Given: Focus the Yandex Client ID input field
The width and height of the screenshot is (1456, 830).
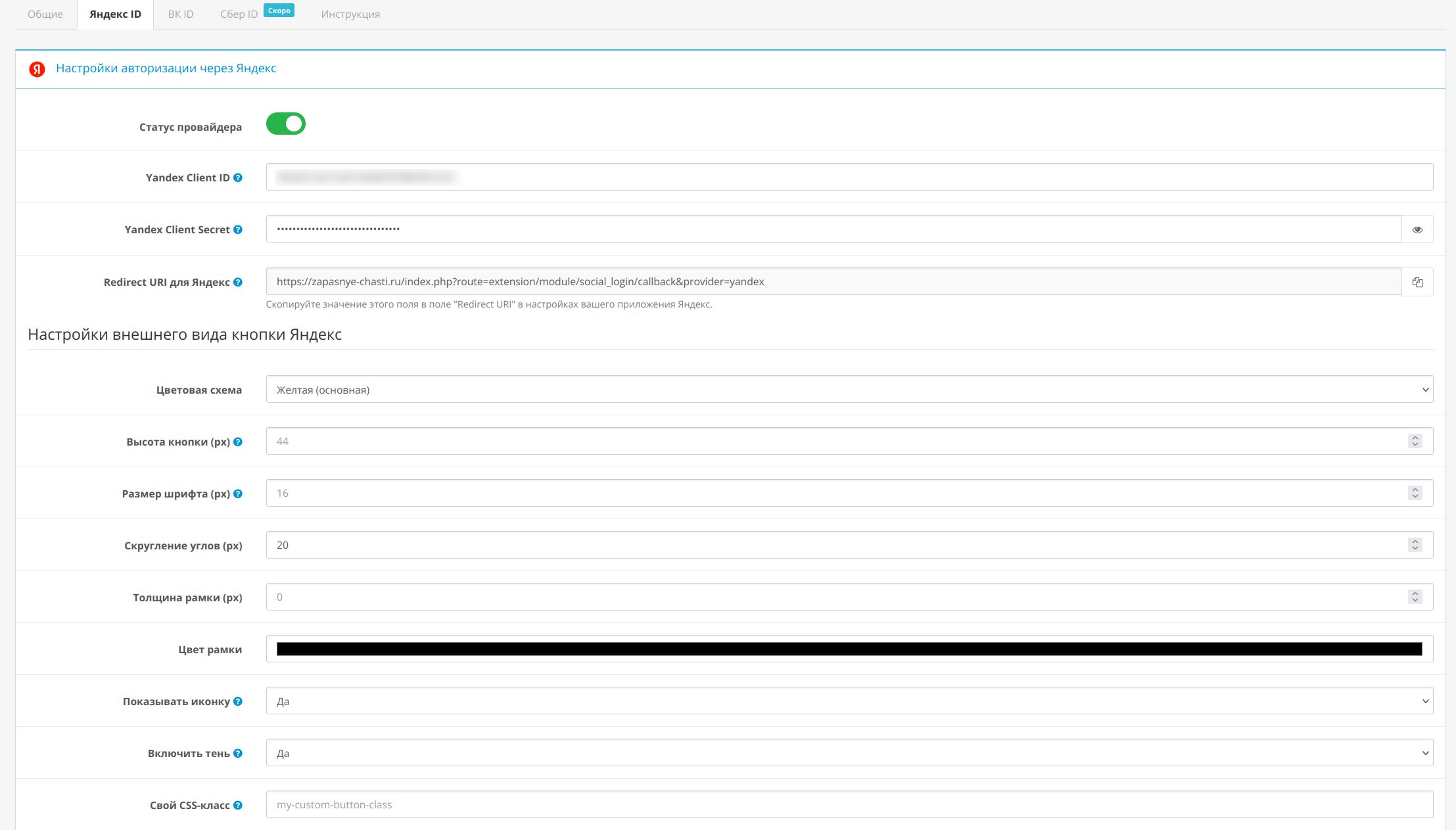Looking at the screenshot, I should click(849, 177).
